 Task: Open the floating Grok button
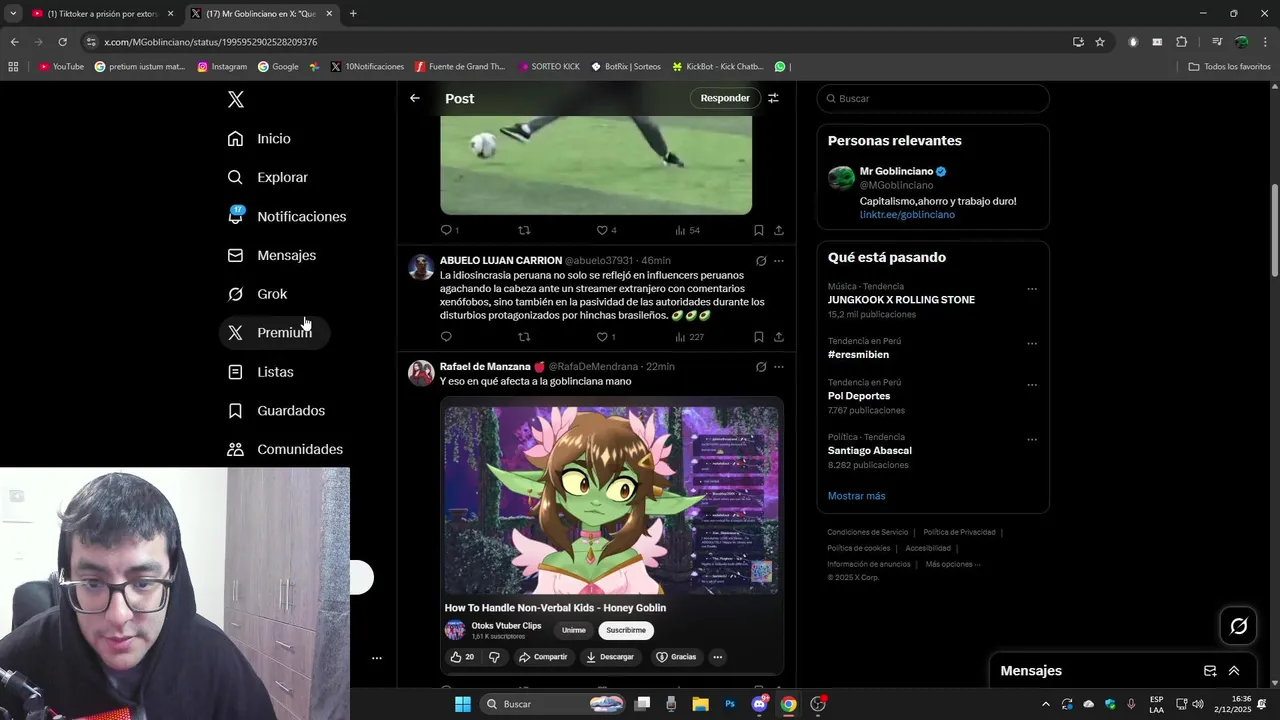coord(1238,626)
